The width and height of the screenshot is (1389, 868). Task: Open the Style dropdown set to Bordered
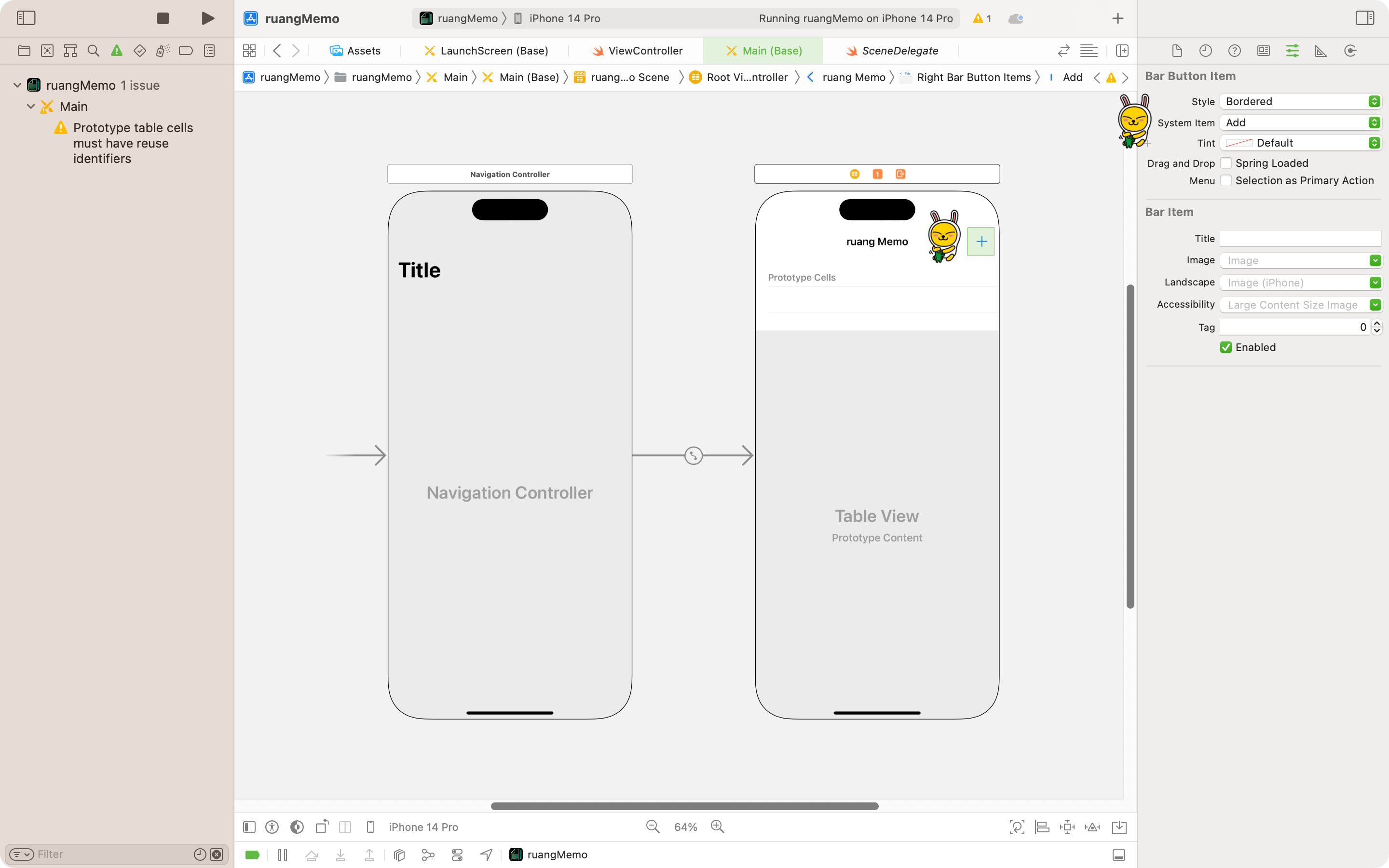pyautogui.click(x=1300, y=101)
